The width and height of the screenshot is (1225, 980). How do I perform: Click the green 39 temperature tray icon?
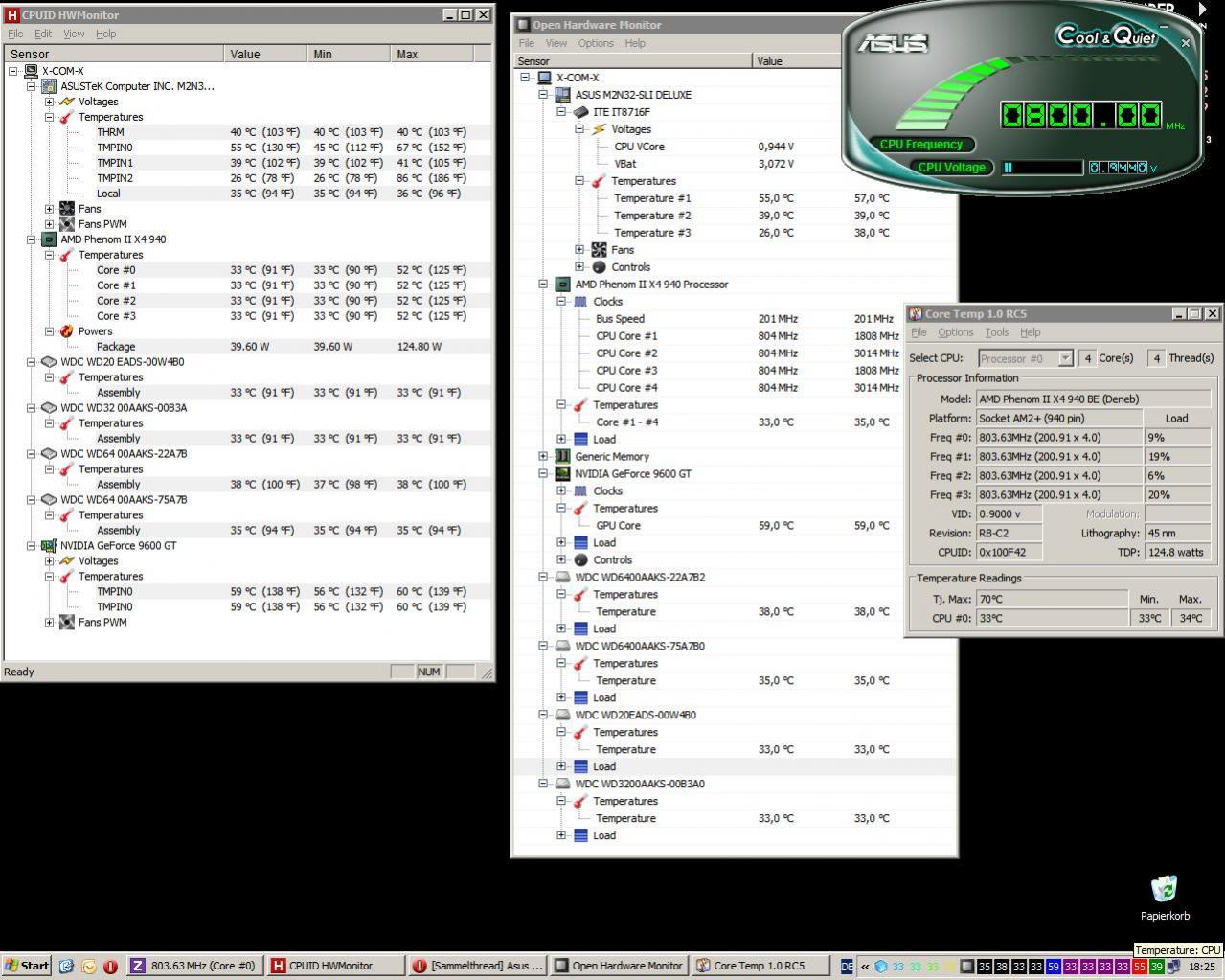pos(1157,967)
